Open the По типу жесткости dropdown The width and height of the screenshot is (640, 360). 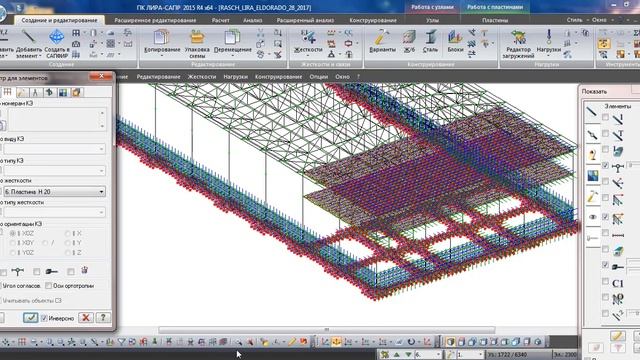[x=54, y=212]
